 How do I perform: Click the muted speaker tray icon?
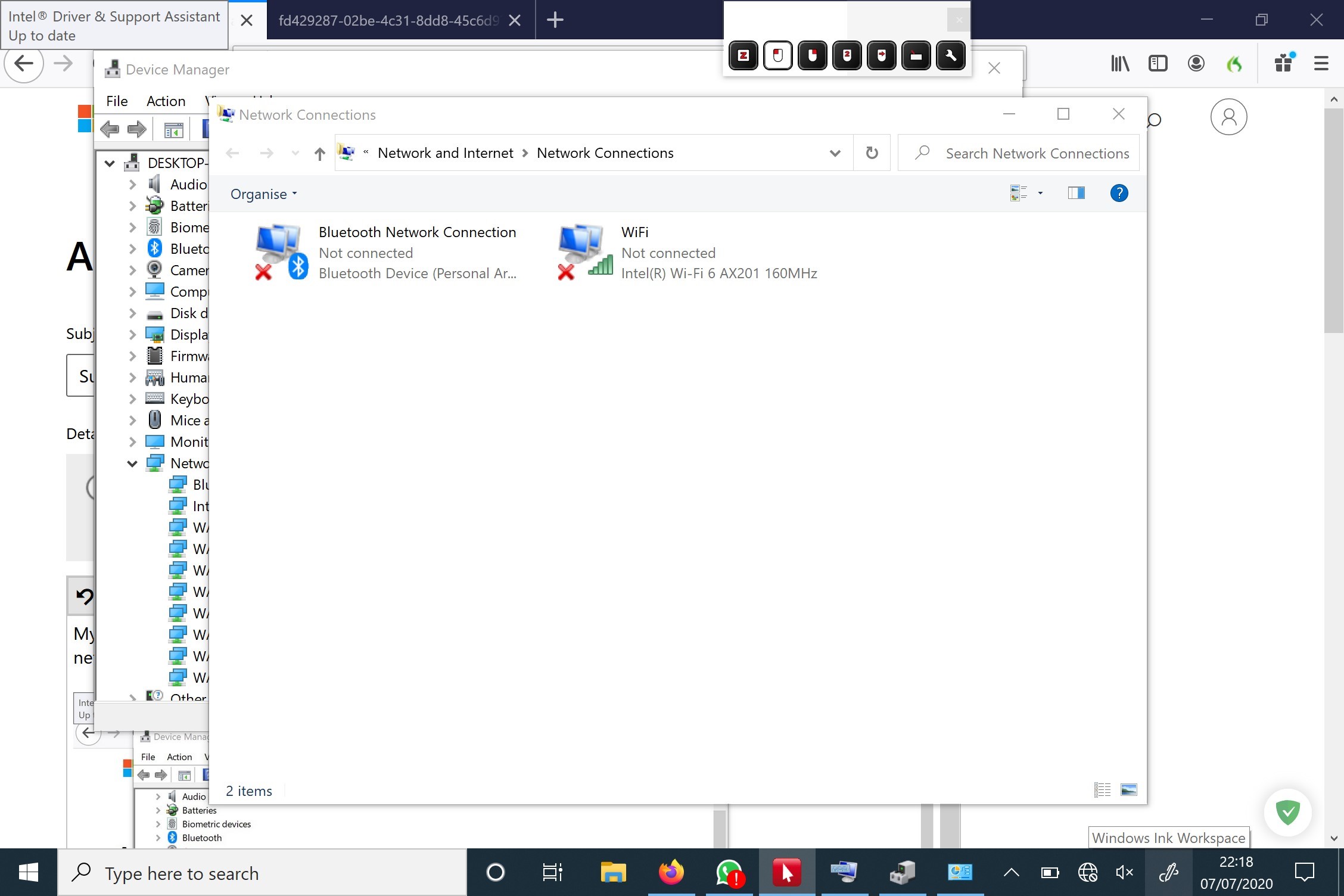click(1124, 873)
